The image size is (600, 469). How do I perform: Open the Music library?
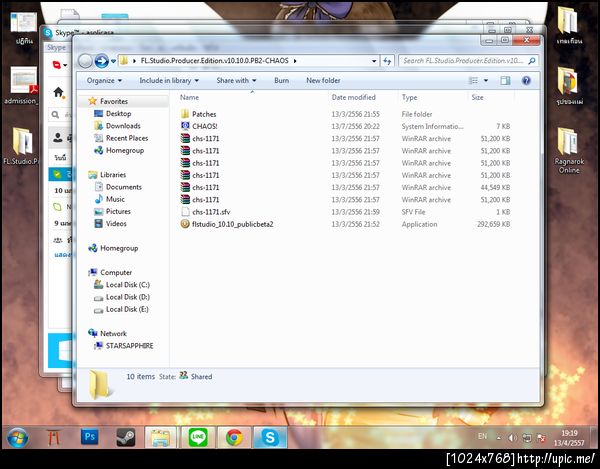[x=115, y=199]
